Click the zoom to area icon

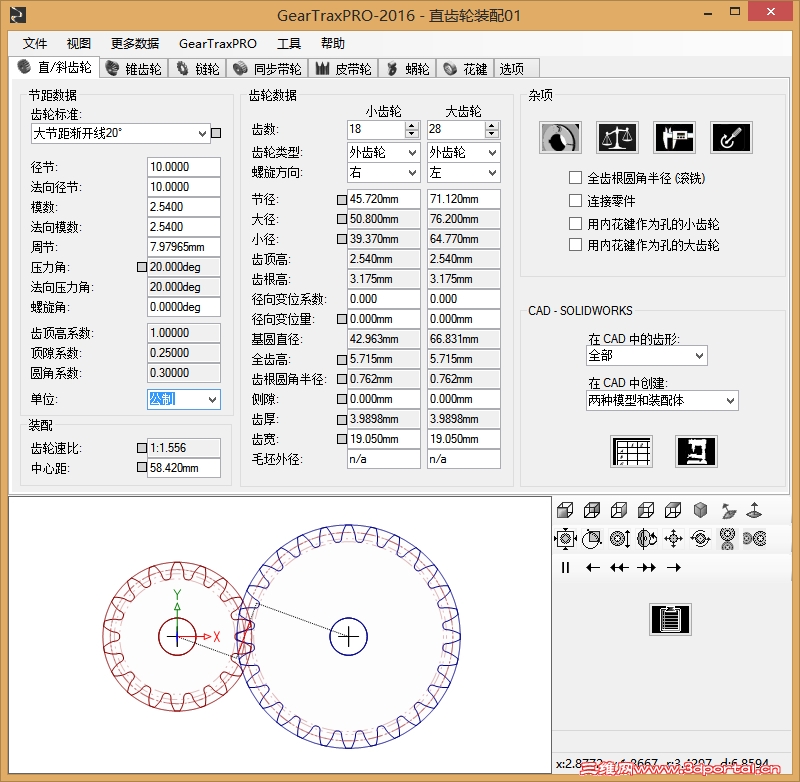[592, 538]
